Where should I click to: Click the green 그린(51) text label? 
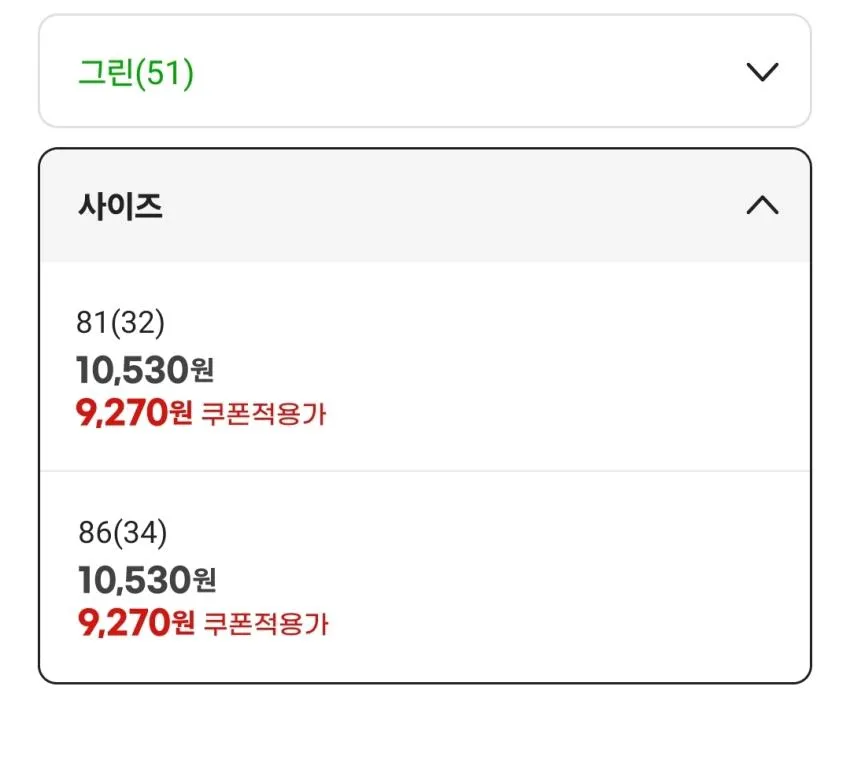136,73
